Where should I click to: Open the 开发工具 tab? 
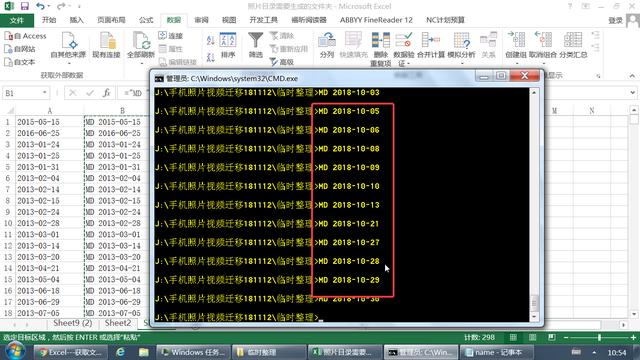tap(263, 20)
